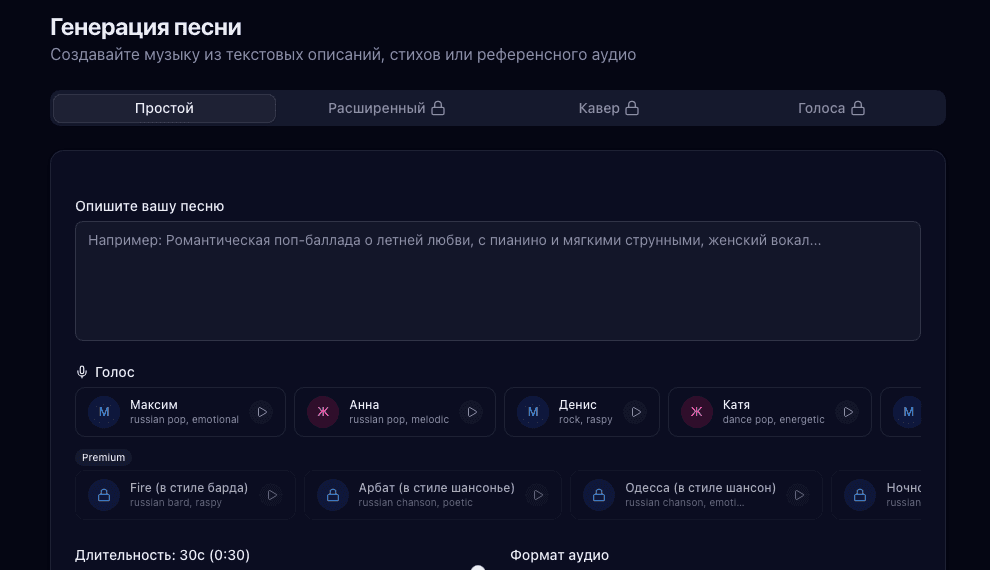Click the 'dance pop, energetic' tag text

click(x=773, y=420)
